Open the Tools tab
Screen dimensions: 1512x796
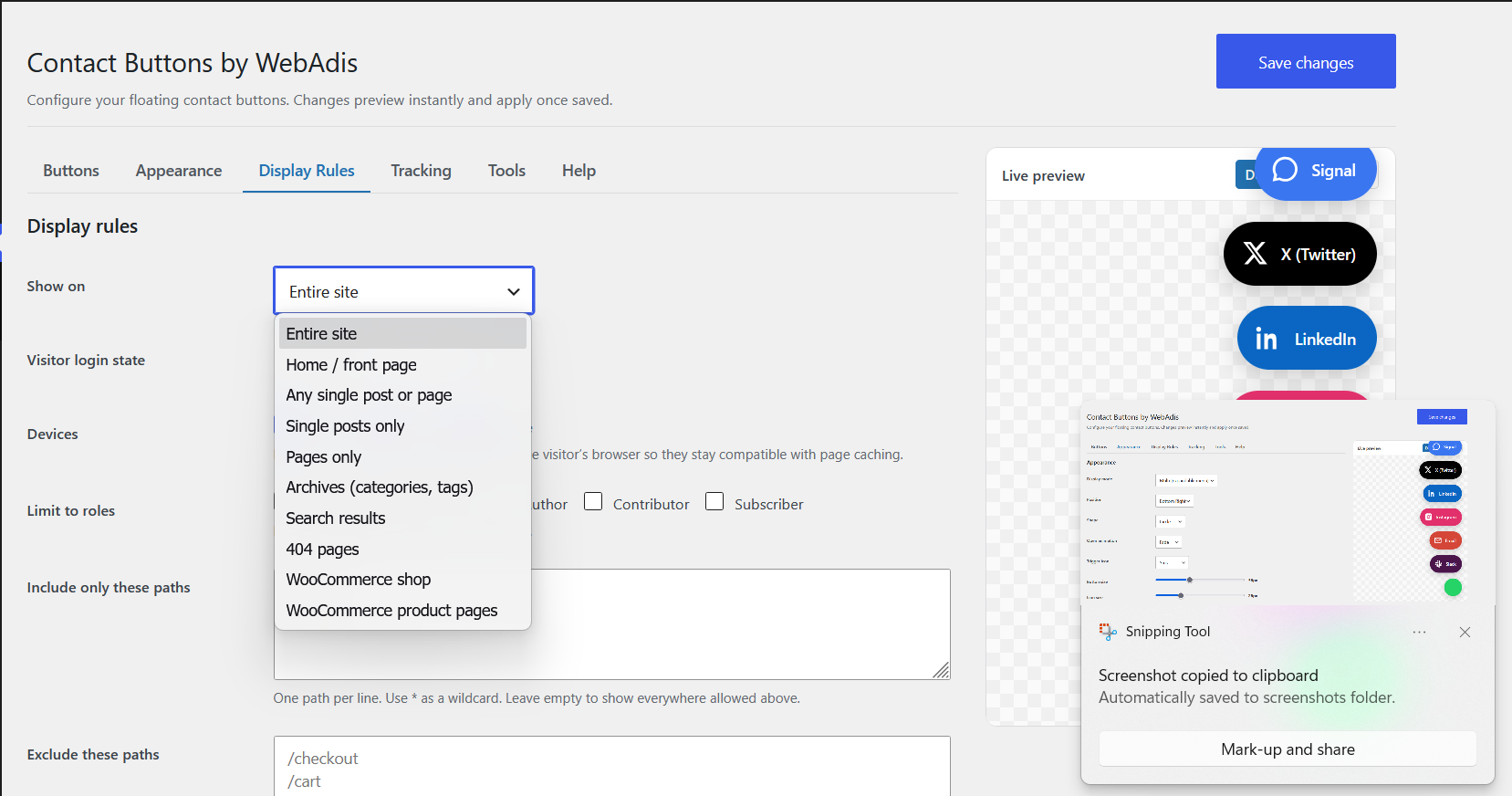(506, 171)
